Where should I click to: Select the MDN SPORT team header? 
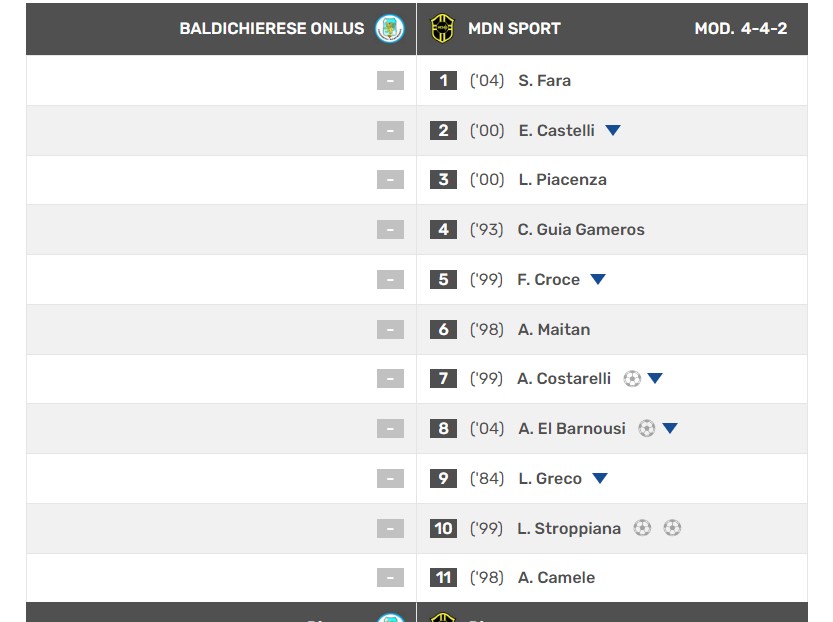point(514,29)
